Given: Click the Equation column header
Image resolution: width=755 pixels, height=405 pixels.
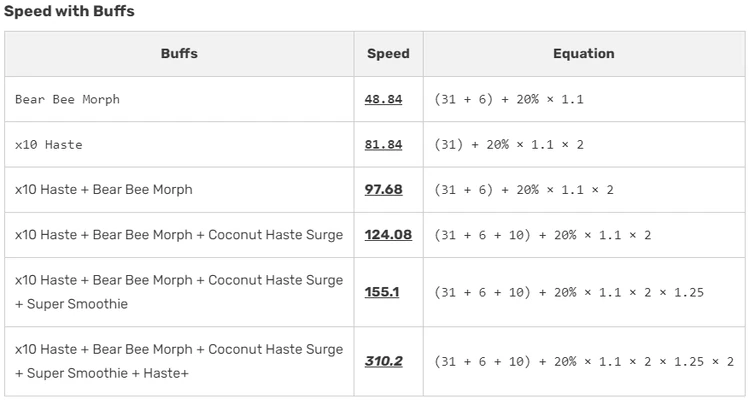Looking at the screenshot, I should pyautogui.click(x=583, y=54).
